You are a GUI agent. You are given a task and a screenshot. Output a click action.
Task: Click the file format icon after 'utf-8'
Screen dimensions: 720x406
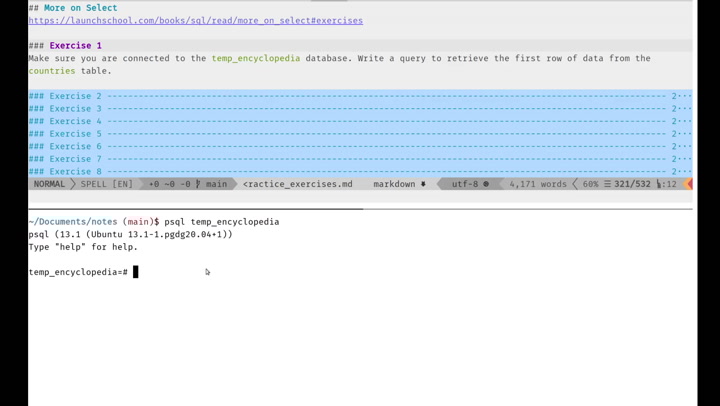coord(486,184)
